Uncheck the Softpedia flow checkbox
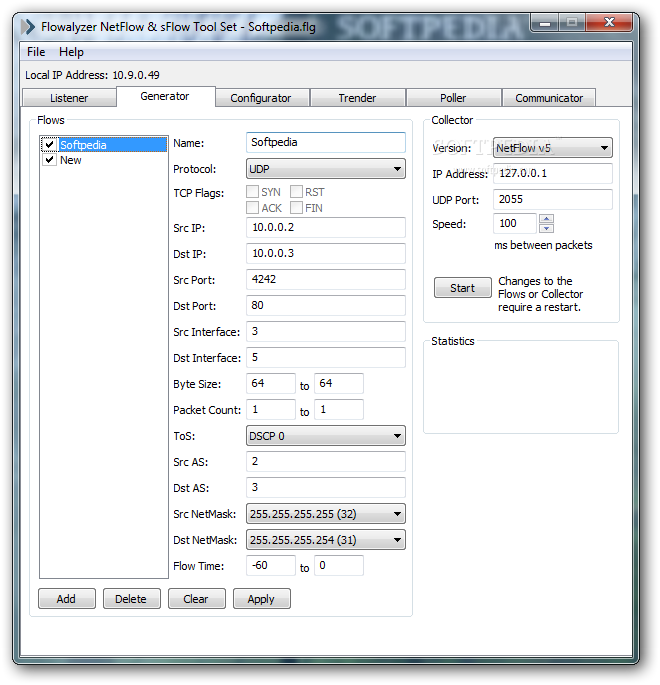 point(49,144)
